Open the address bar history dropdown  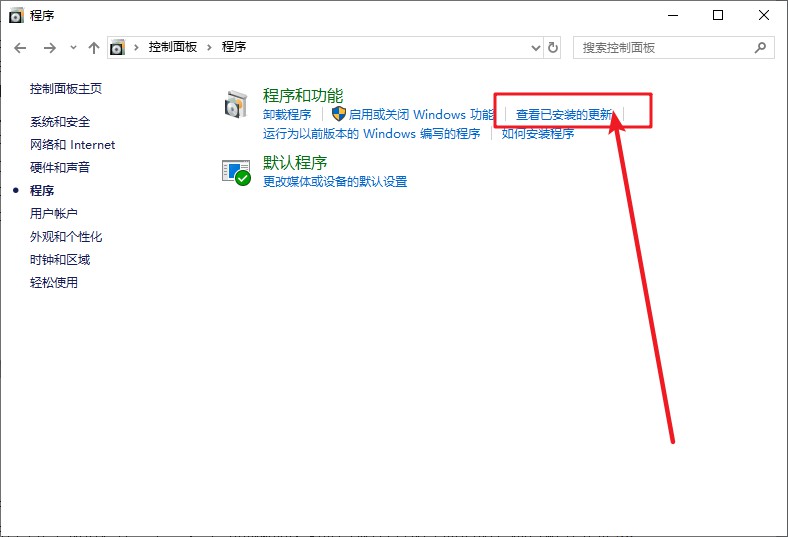pyautogui.click(x=536, y=48)
